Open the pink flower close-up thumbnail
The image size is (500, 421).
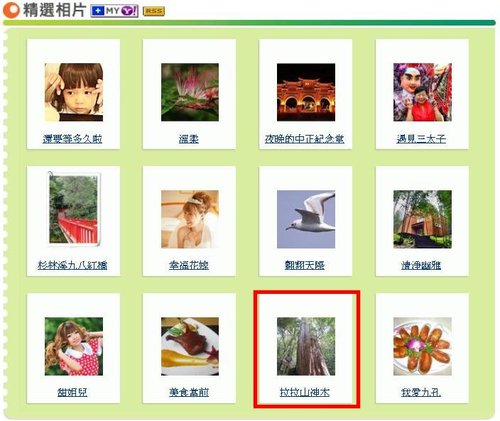click(190, 92)
